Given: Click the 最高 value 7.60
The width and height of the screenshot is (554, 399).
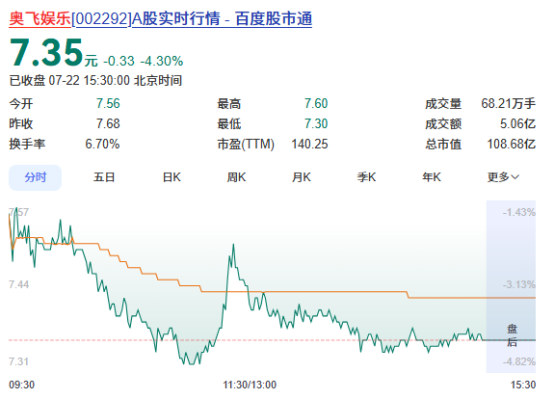Looking at the screenshot, I should point(316,104).
